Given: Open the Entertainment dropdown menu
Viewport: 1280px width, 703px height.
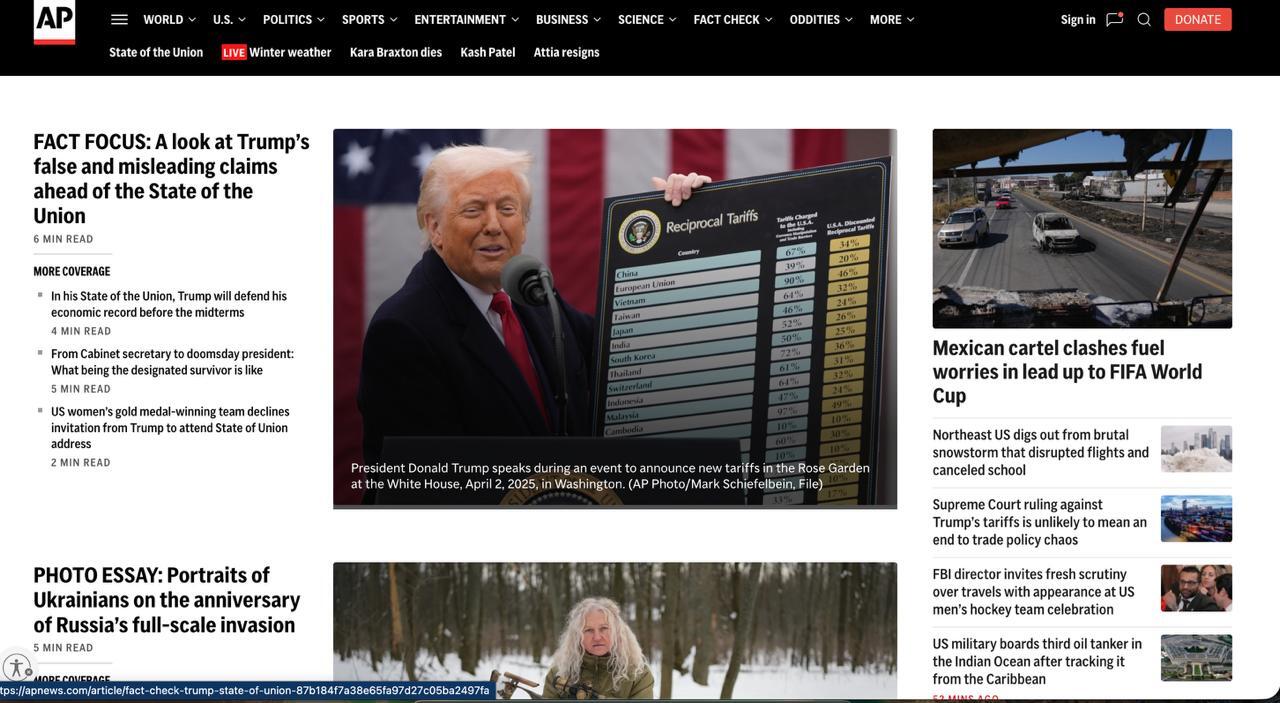Looking at the screenshot, I should click(x=466, y=20).
